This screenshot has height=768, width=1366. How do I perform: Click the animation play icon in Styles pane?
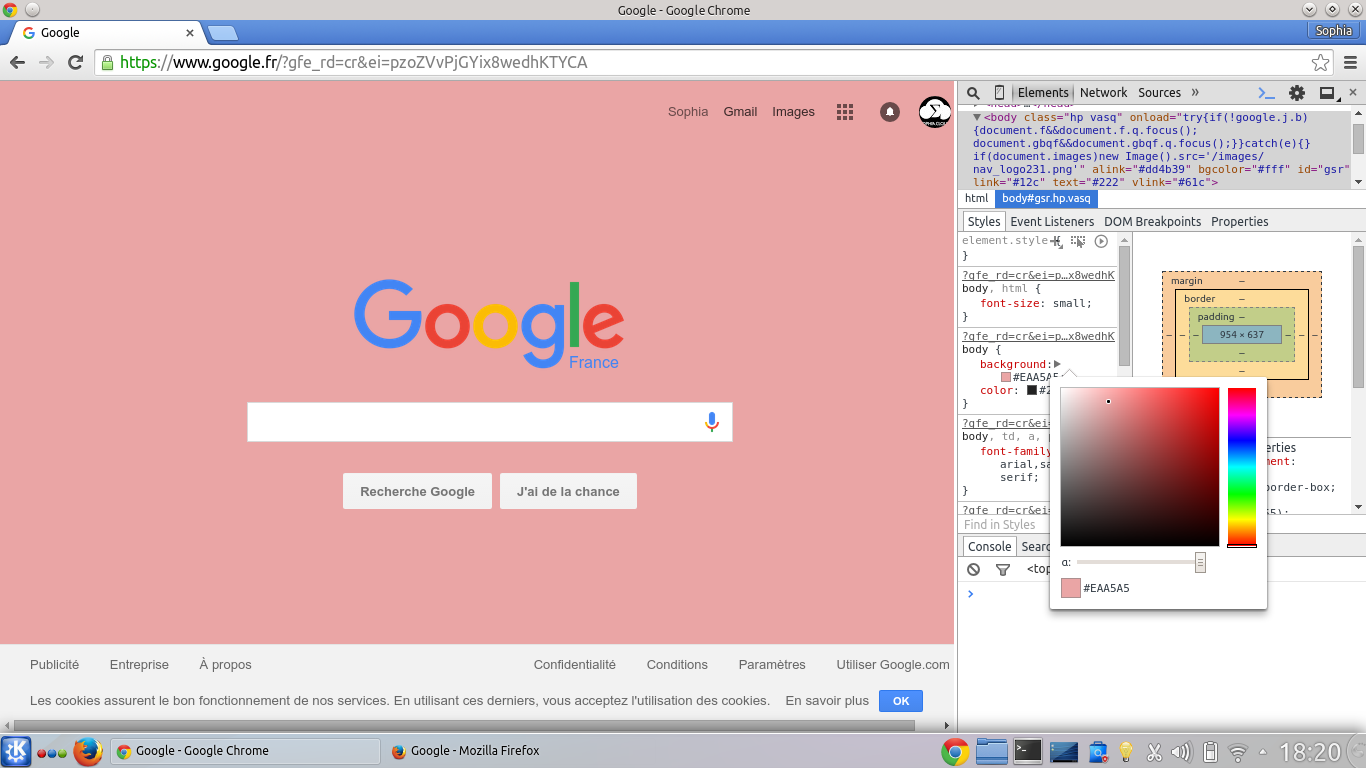coord(1101,241)
